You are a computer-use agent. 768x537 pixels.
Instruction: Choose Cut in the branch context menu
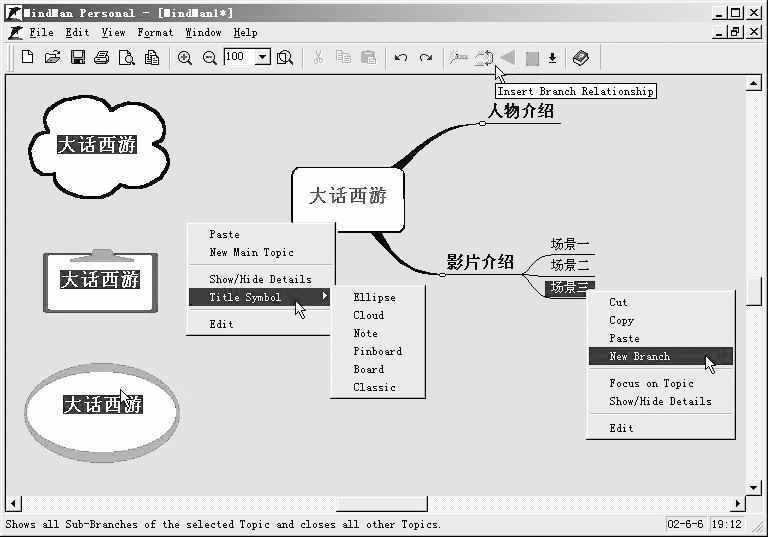pos(661,302)
